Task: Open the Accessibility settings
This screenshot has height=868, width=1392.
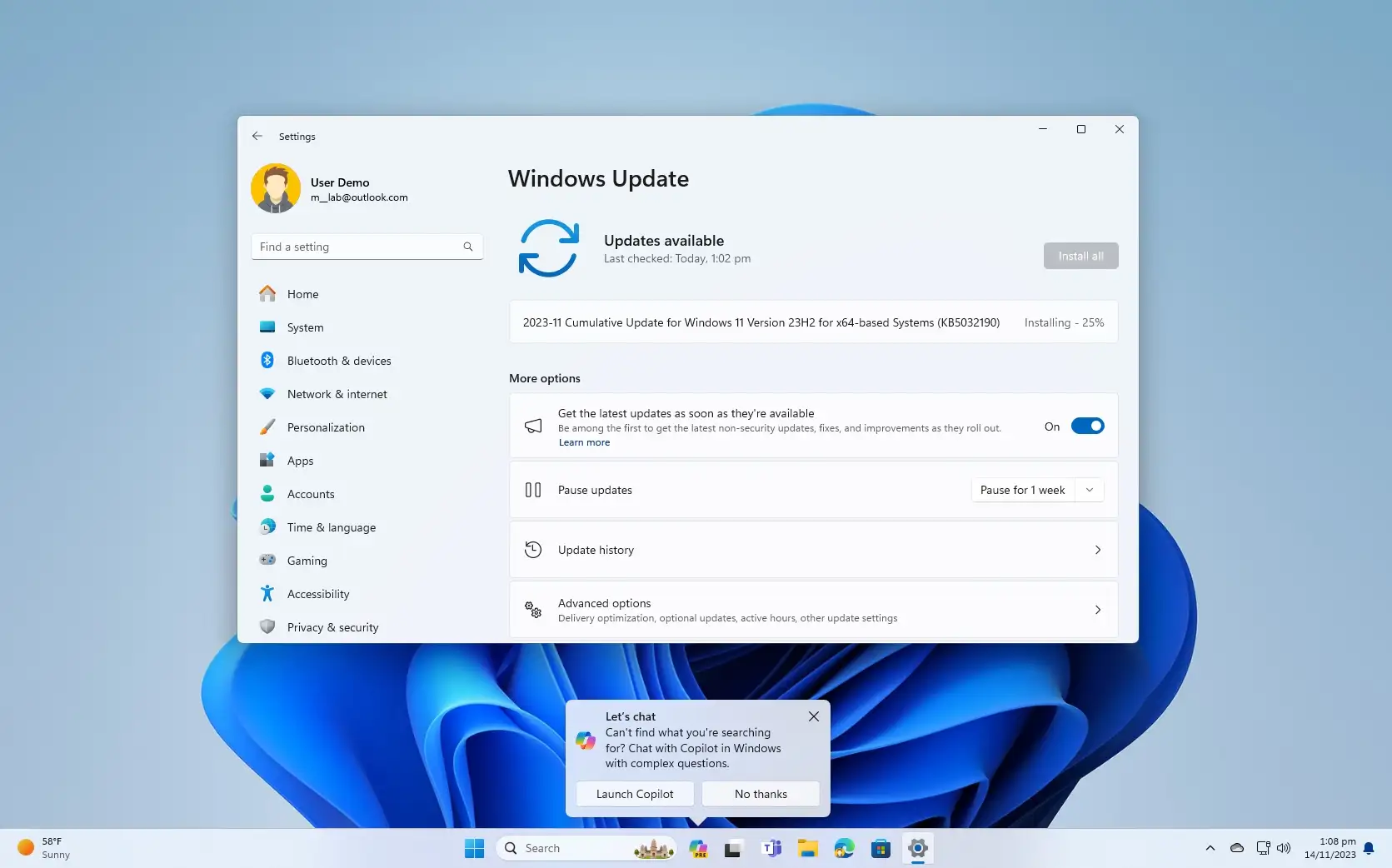Action: 317,593
